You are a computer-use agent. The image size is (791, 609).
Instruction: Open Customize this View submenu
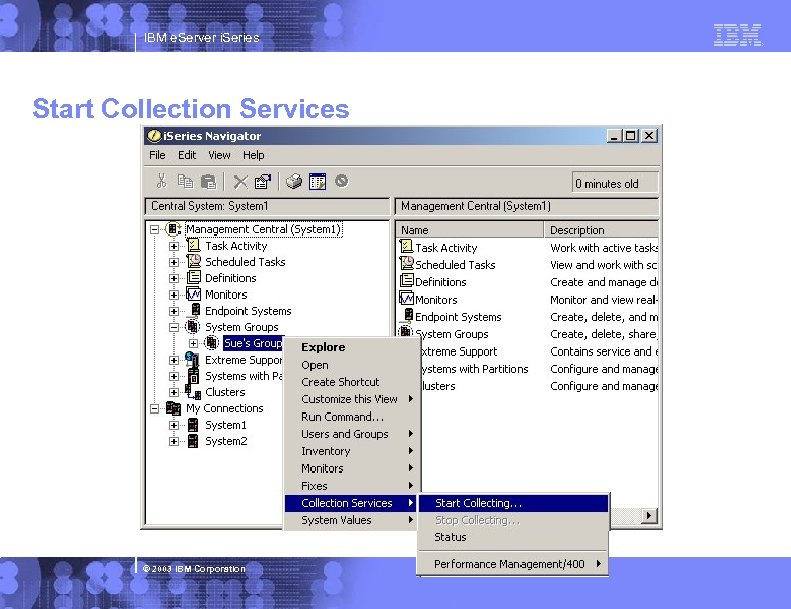351,399
